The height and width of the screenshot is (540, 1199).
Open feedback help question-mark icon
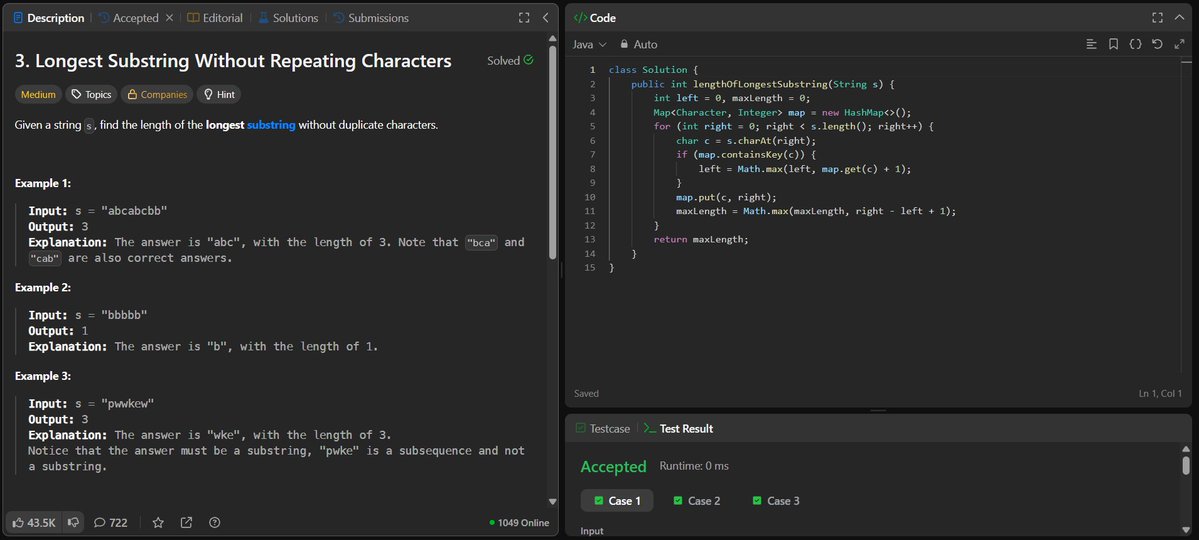tap(215, 522)
